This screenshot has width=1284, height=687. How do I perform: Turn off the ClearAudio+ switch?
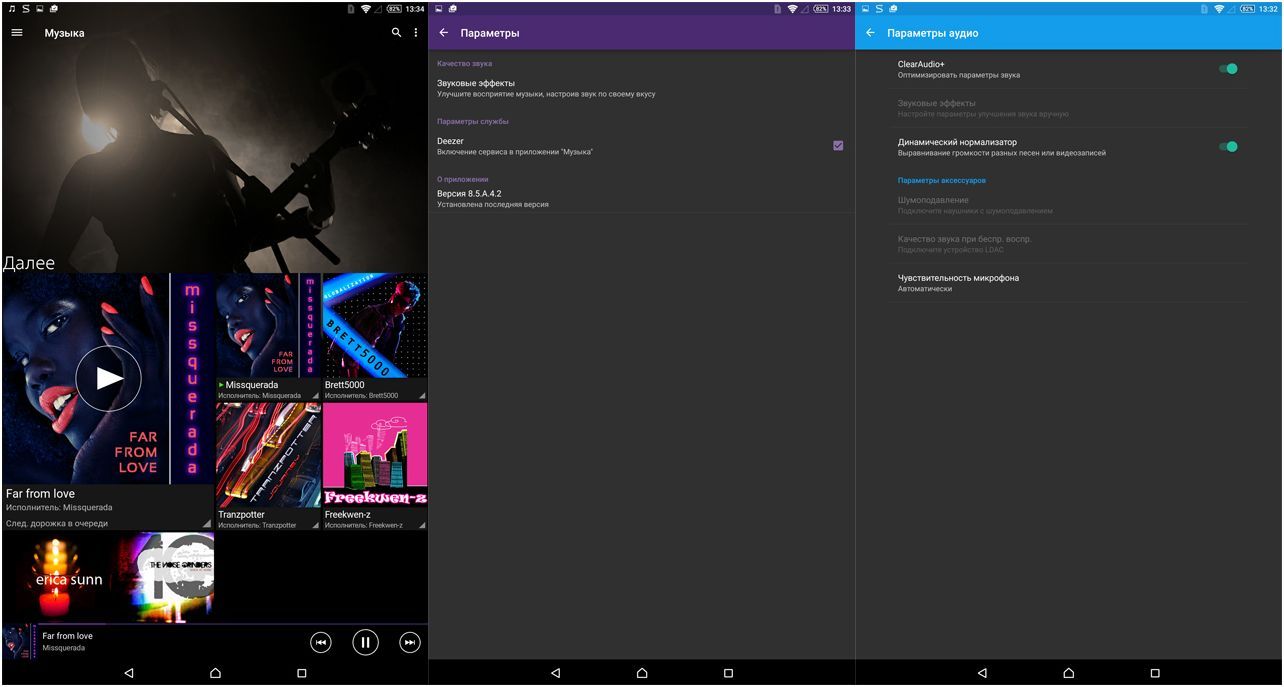[1228, 69]
